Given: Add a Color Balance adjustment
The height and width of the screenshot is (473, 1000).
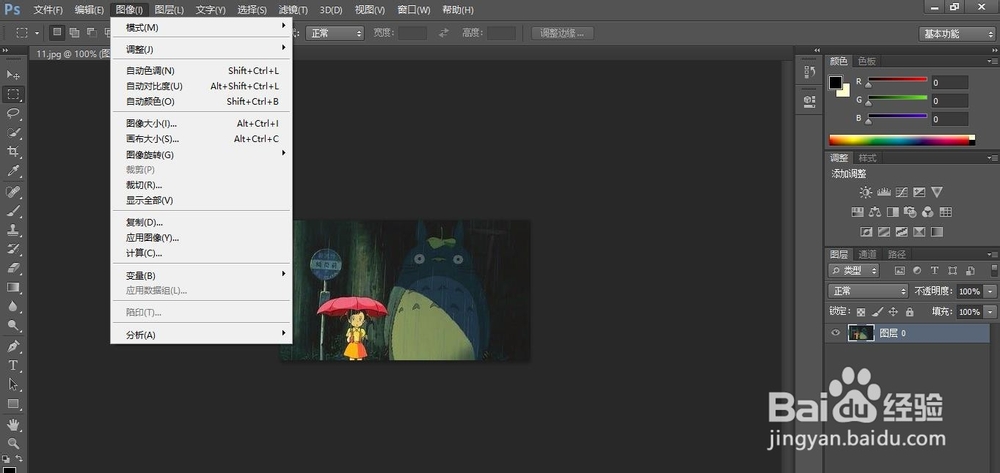Looking at the screenshot, I should [875, 212].
